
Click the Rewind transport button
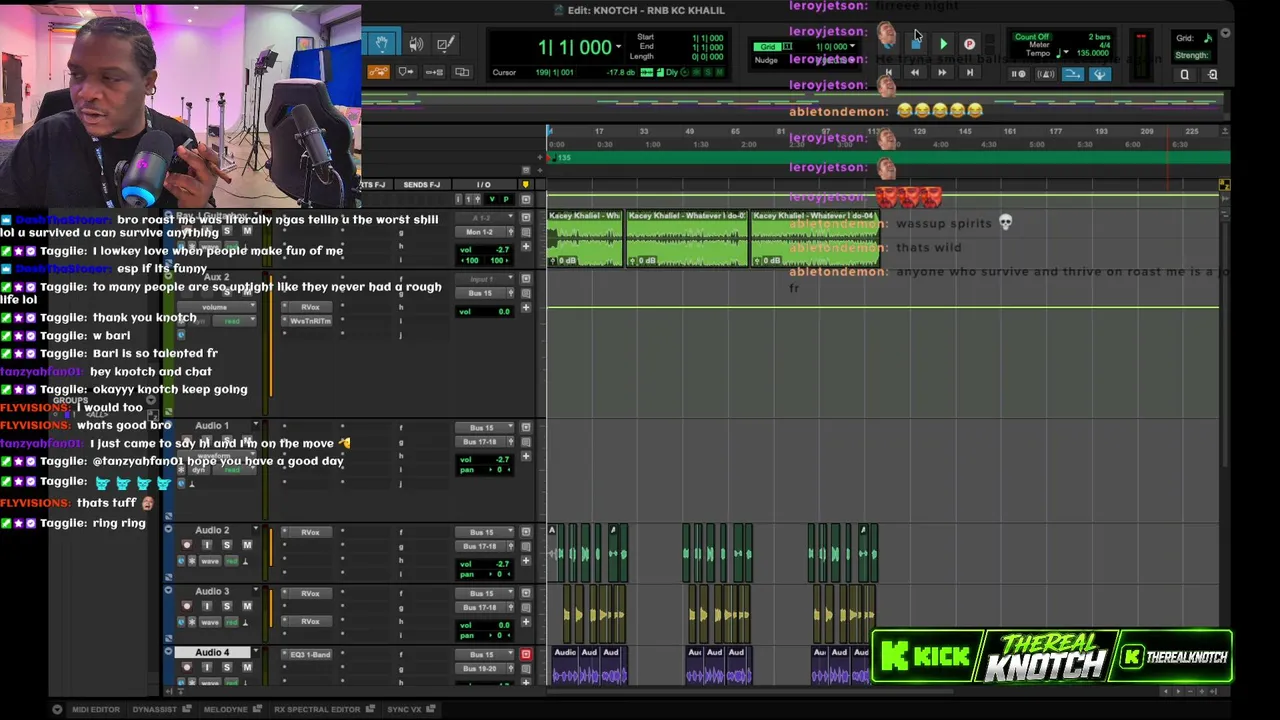tap(914, 73)
